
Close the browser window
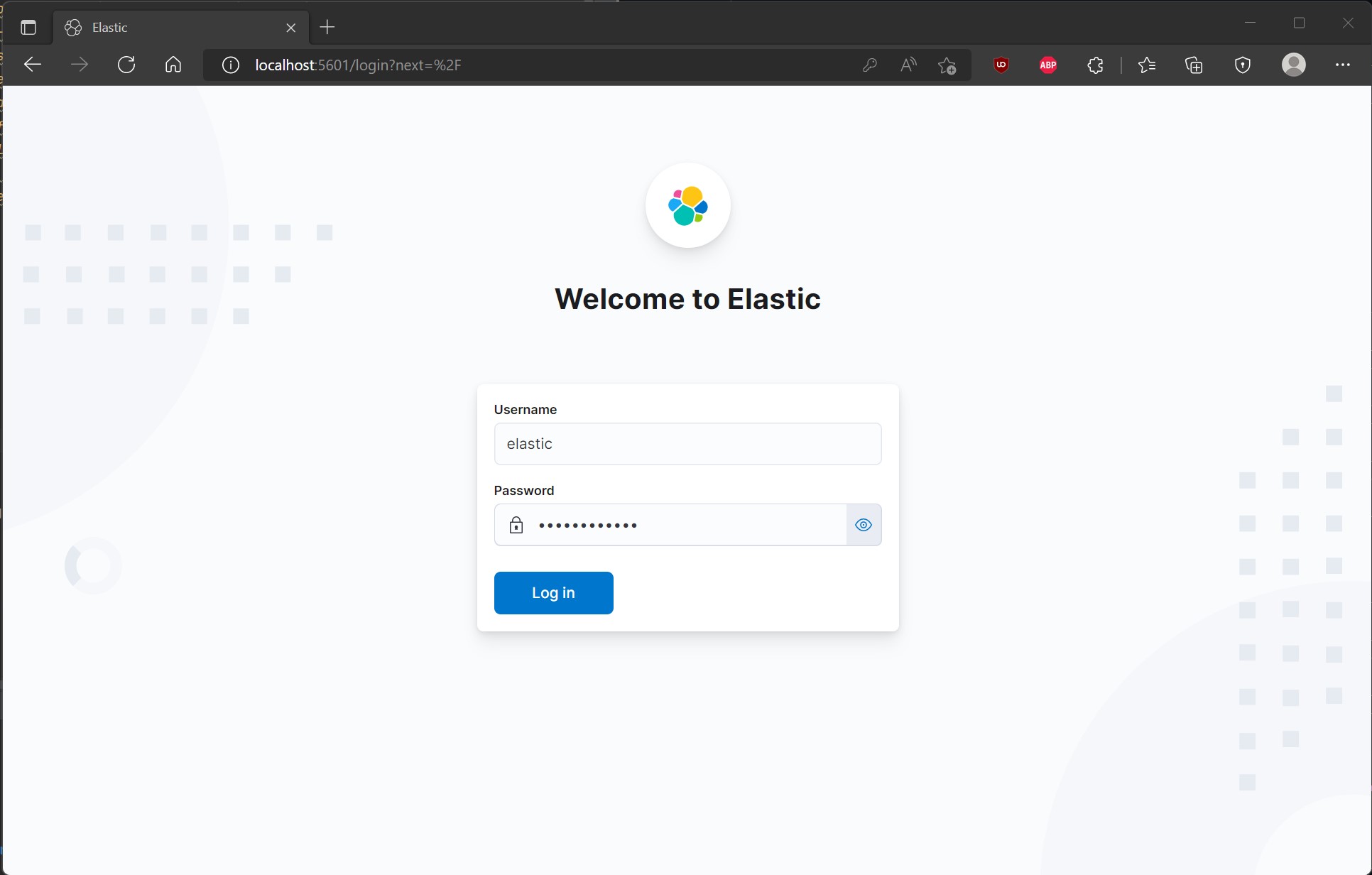point(1348,23)
